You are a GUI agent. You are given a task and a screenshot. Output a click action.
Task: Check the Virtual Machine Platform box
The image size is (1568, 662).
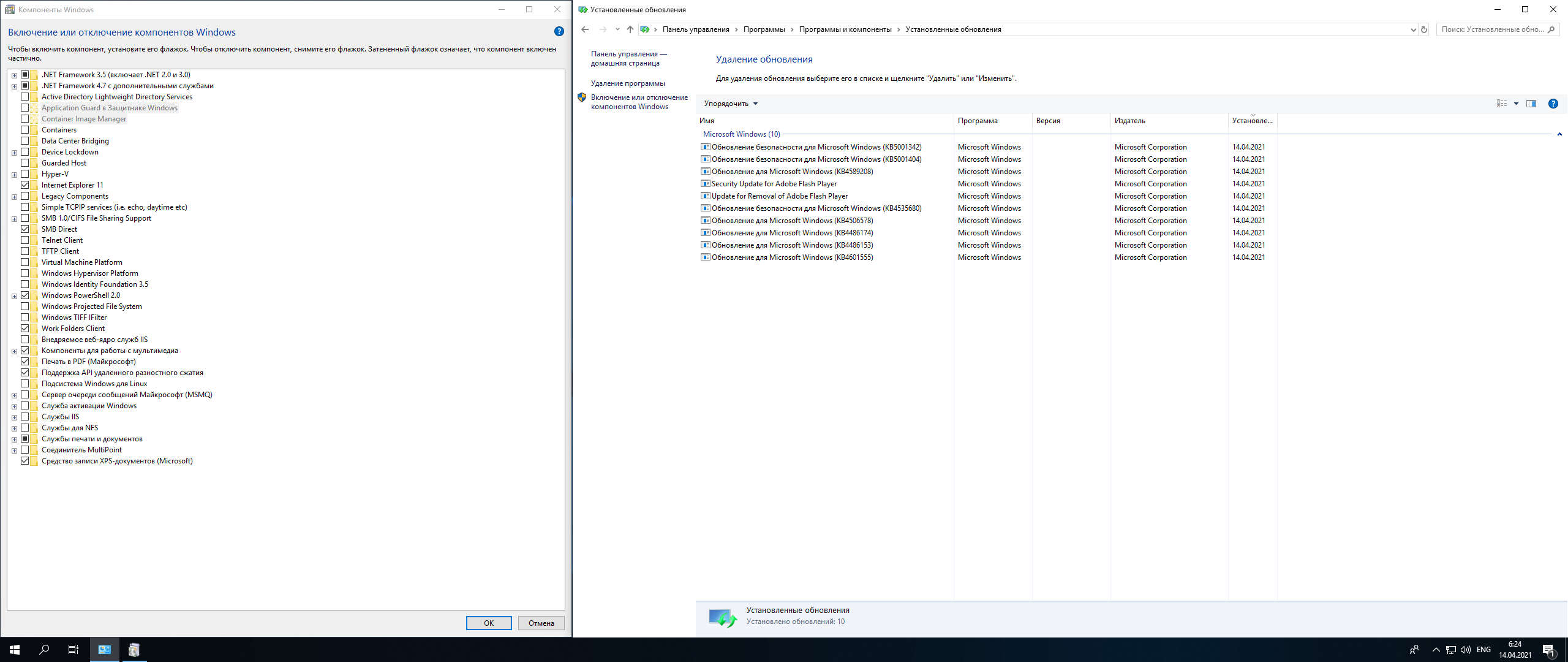(x=25, y=262)
